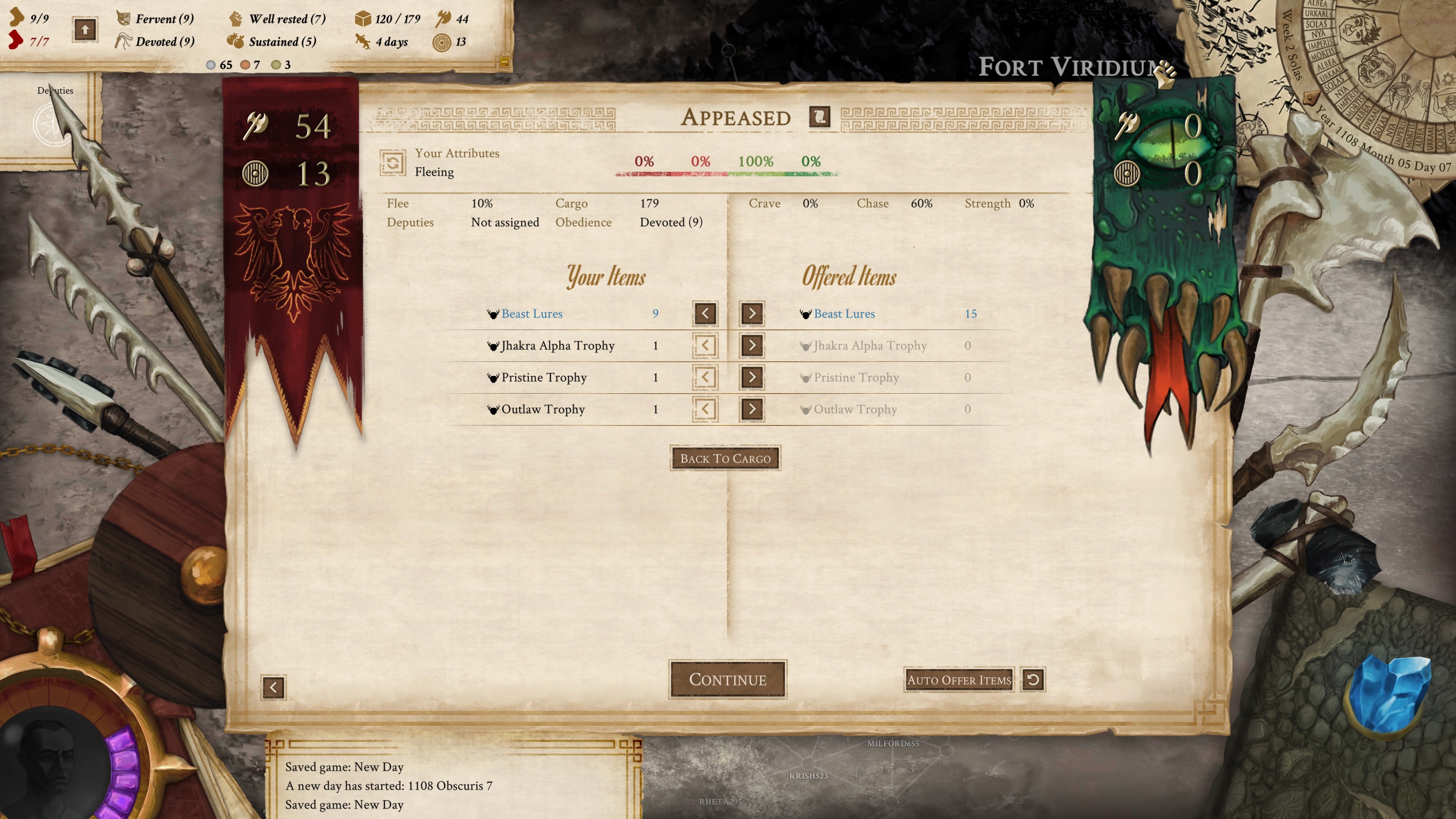1456x819 pixels.
Task: Collapse the top status panel corner button
Action: (x=504, y=61)
